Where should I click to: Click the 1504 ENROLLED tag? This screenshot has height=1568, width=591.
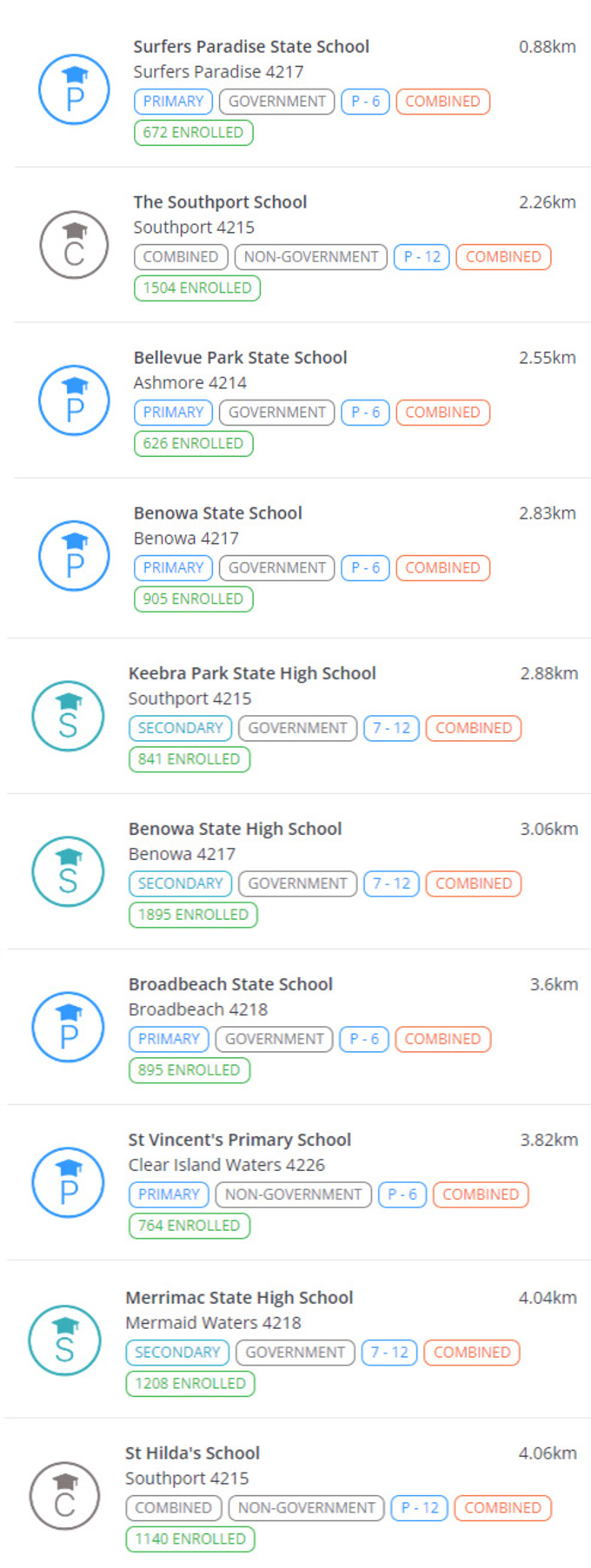[x=197, y=288]
